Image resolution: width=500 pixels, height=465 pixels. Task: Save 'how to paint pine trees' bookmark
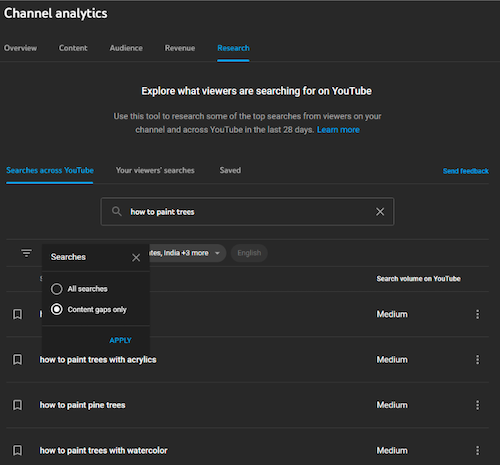[x=17, y=405]
